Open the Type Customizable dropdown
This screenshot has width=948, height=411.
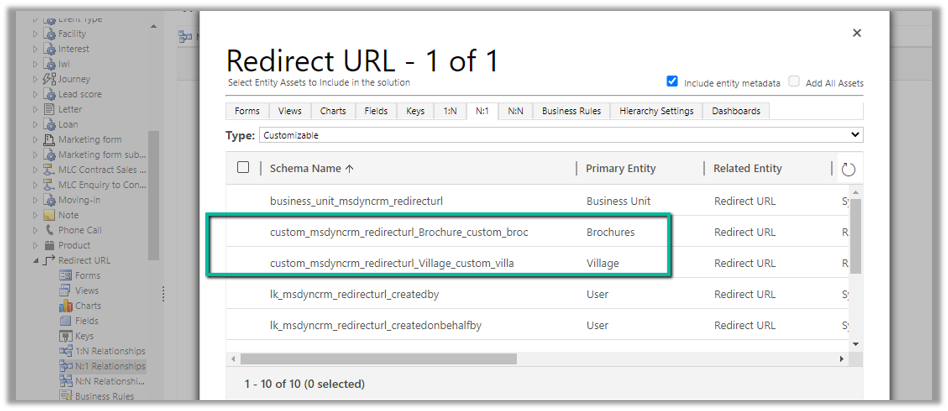[x=561, y=135]
